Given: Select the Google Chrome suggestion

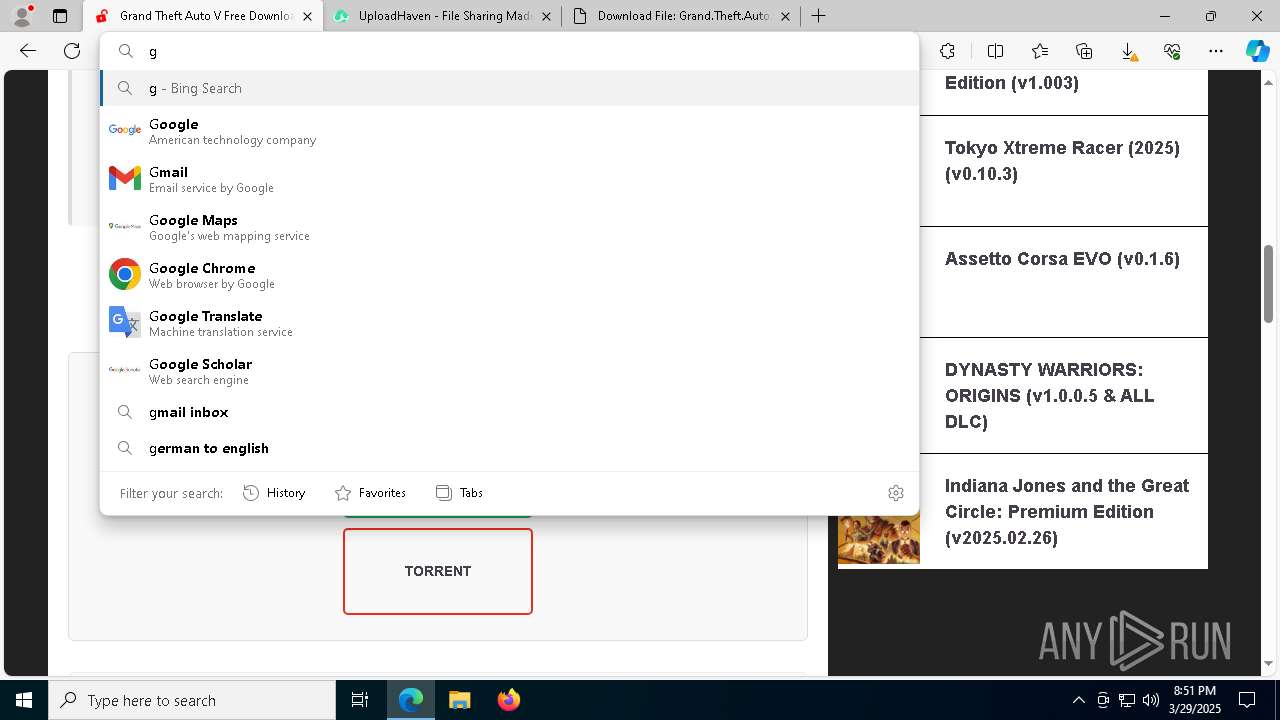Looking at the screenshot, I should coord(509,275).
